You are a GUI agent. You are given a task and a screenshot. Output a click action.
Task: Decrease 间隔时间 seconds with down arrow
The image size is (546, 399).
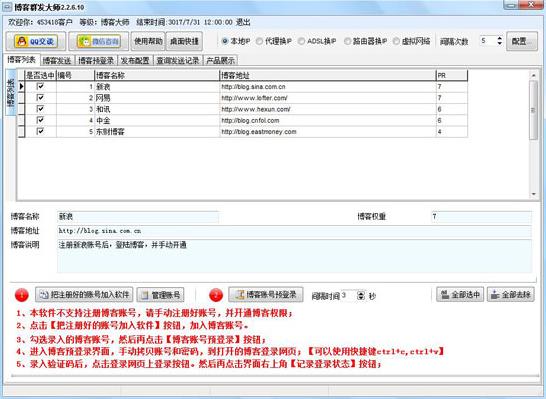(x=361, y=298)
